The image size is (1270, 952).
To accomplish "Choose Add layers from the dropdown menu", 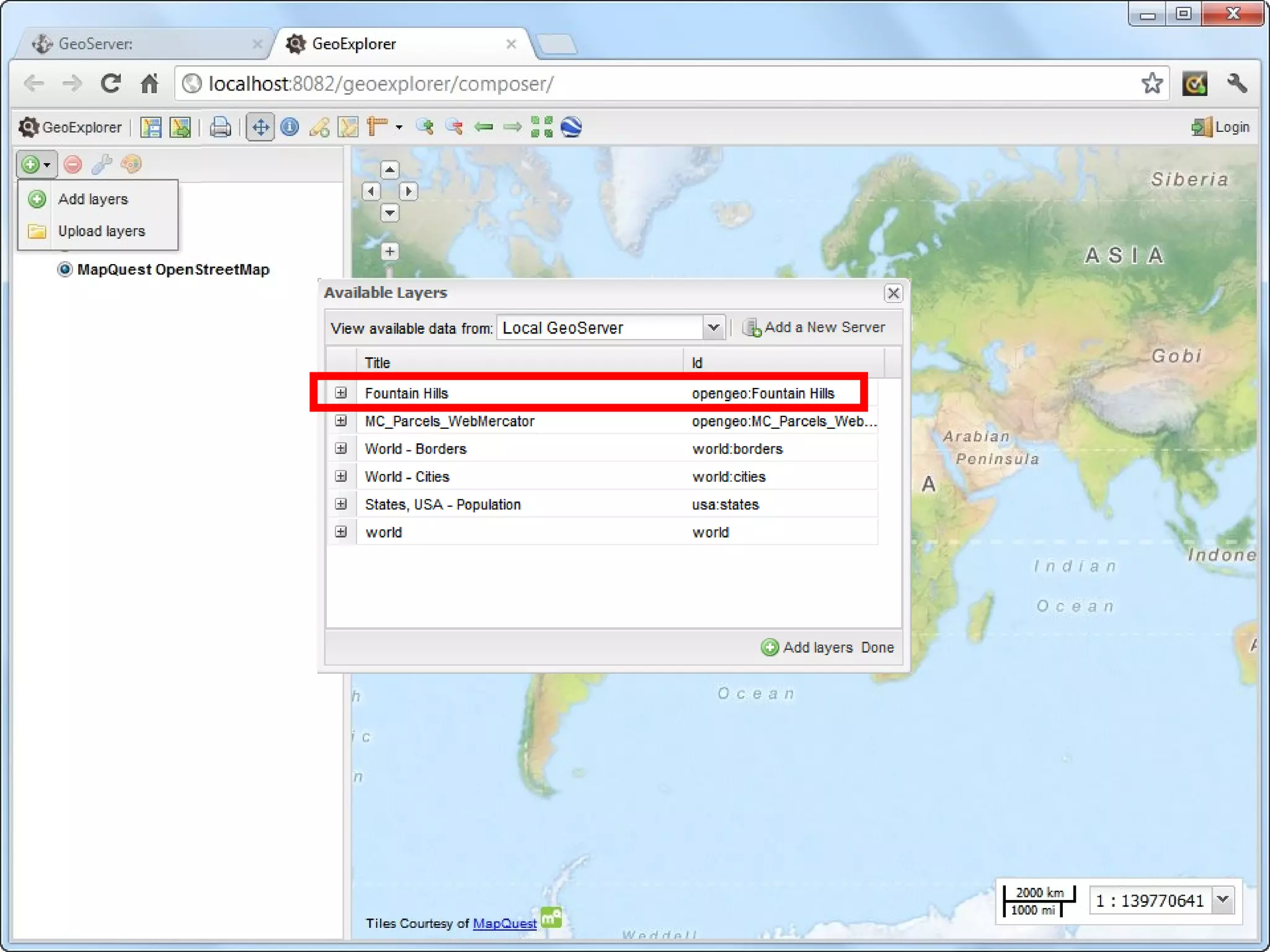I will 93,199.
